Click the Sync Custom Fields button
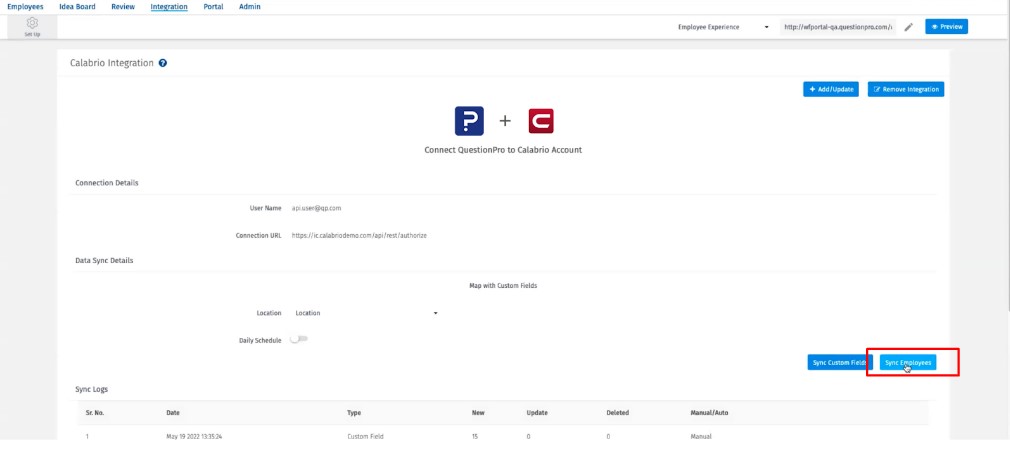This screenshot has height=453, width=1010. tap(840, 363)
